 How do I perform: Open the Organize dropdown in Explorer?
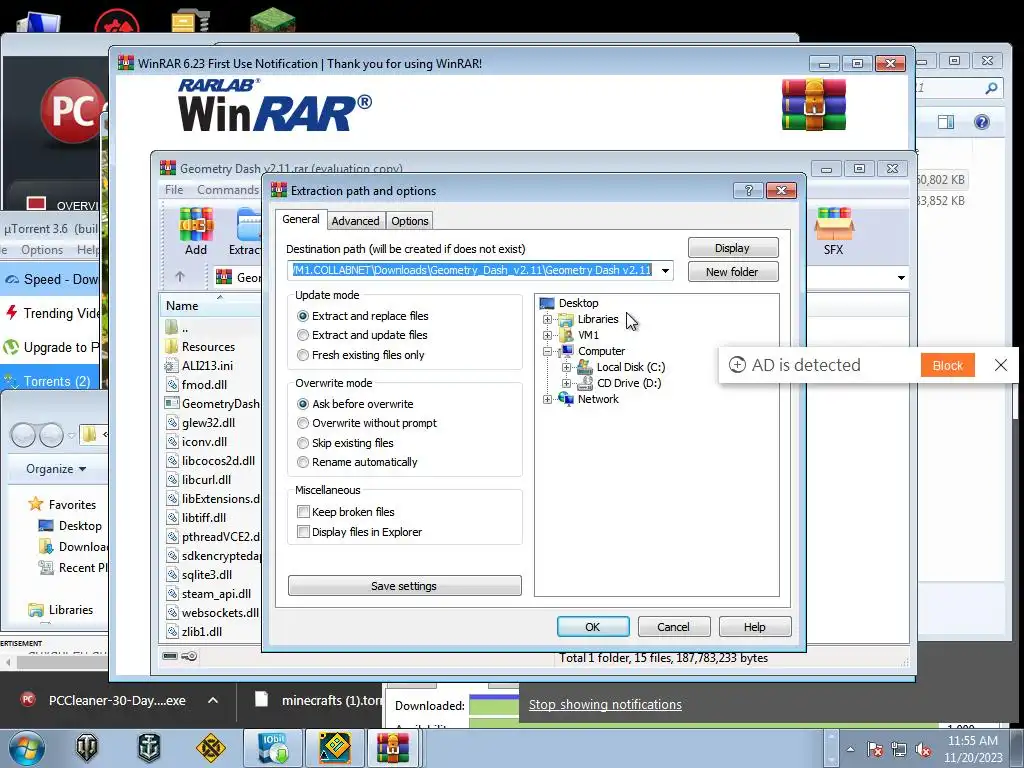56,469
